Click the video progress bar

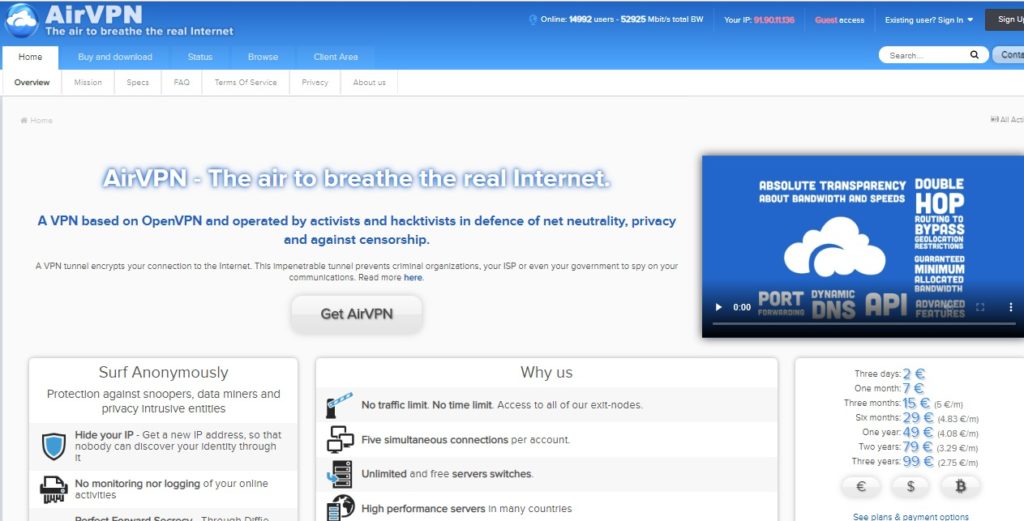point(863,323)
